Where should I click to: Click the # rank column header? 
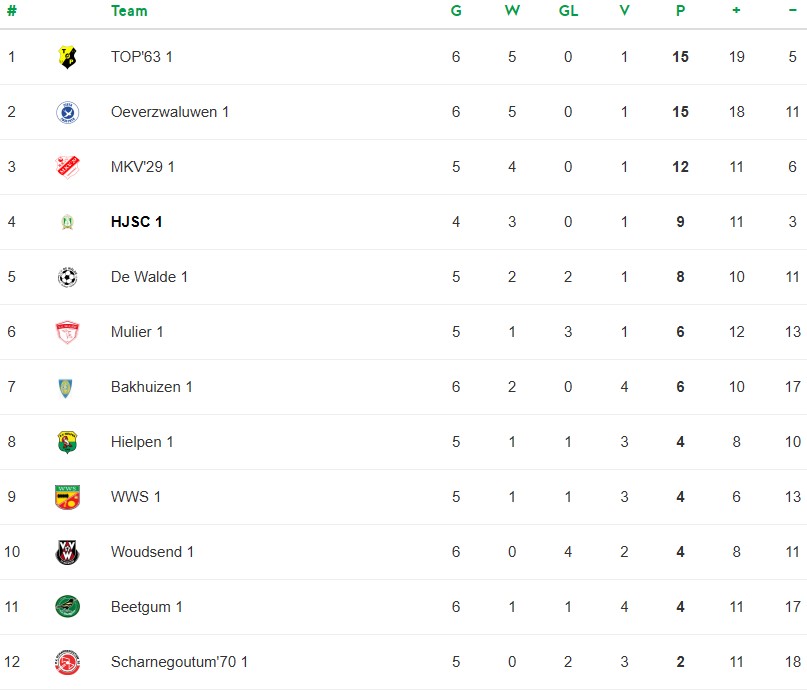click(12, 11)
